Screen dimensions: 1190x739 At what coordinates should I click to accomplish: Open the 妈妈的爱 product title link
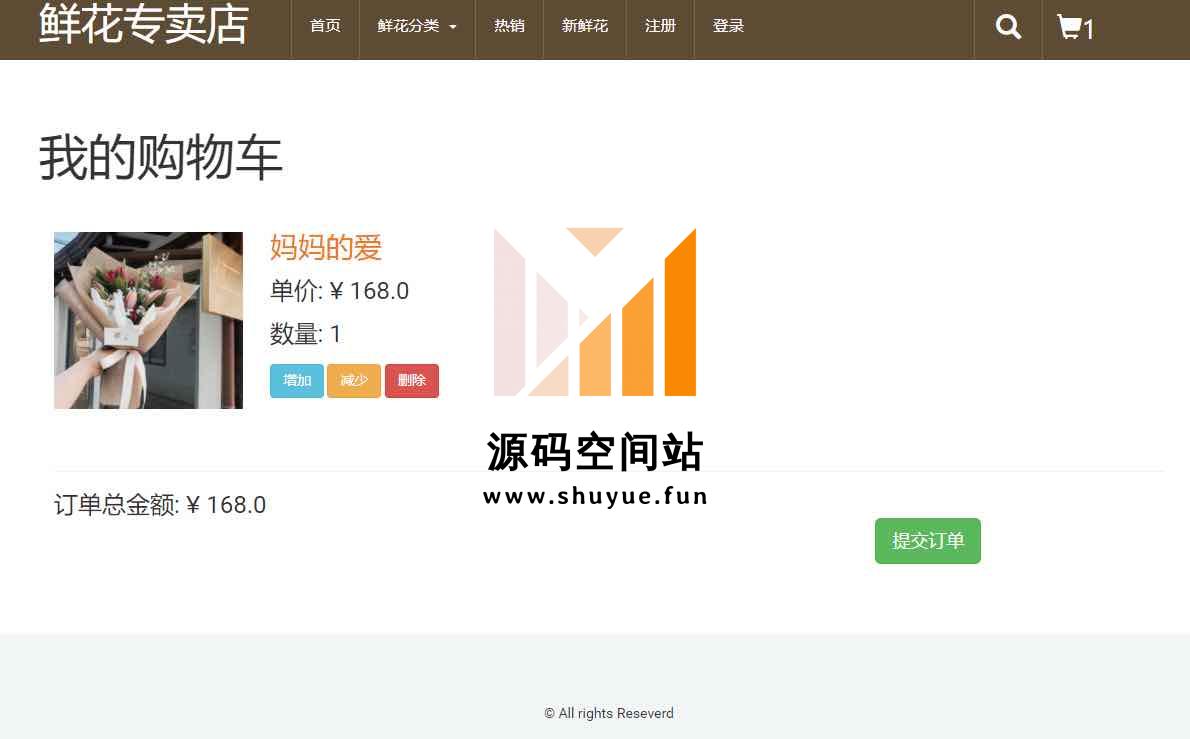pos(326,247)
